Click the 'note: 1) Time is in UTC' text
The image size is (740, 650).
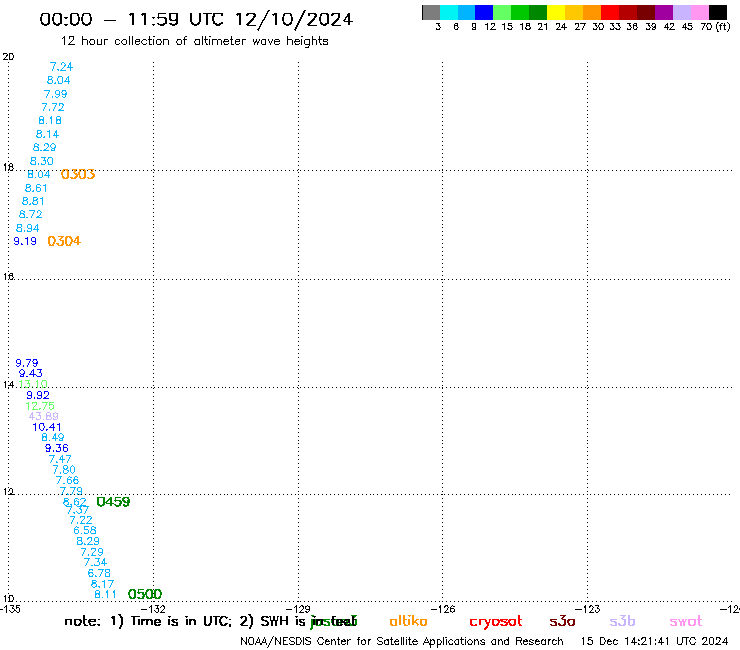148,621
